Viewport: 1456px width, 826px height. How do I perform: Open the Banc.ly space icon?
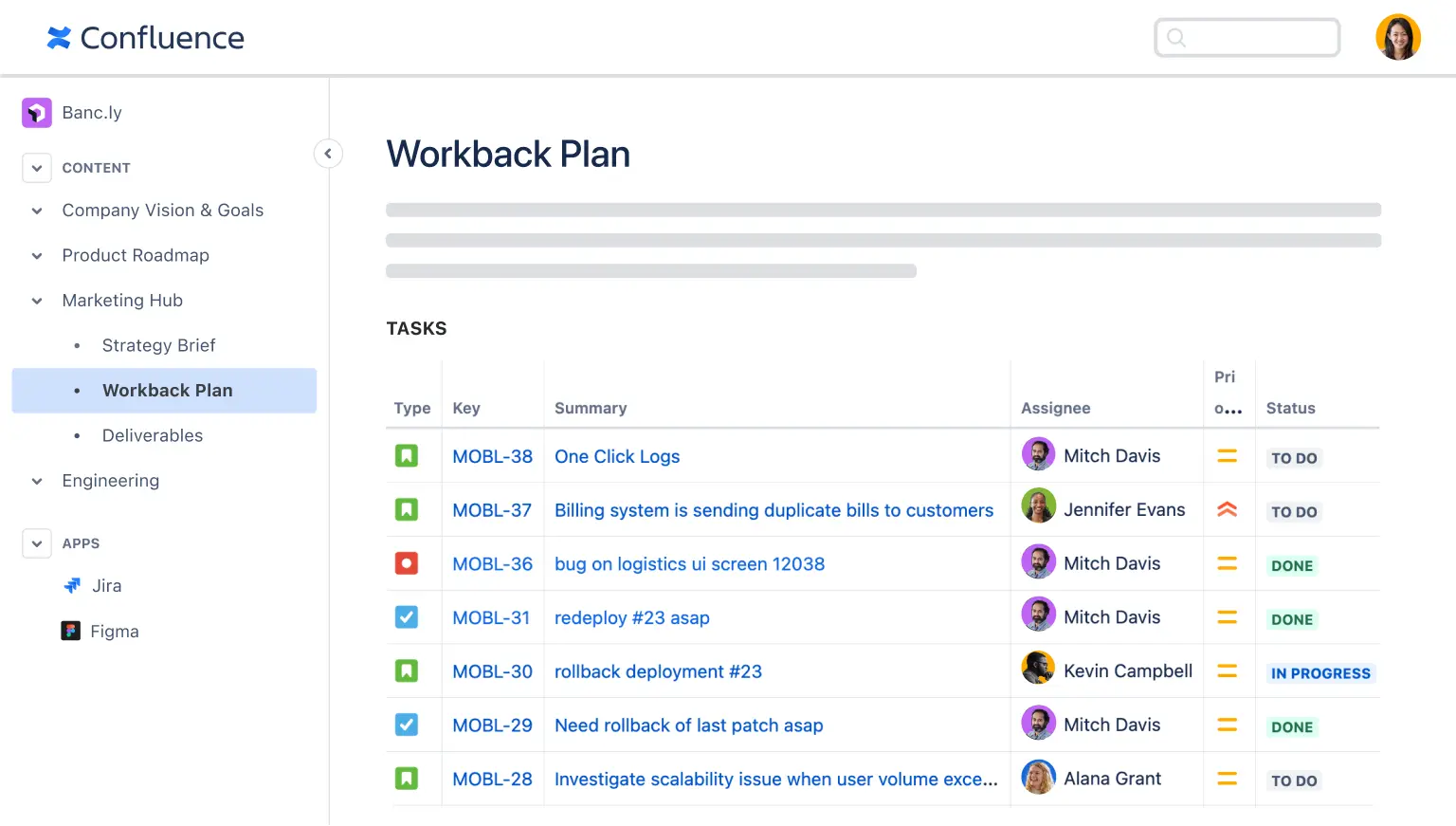36,112
